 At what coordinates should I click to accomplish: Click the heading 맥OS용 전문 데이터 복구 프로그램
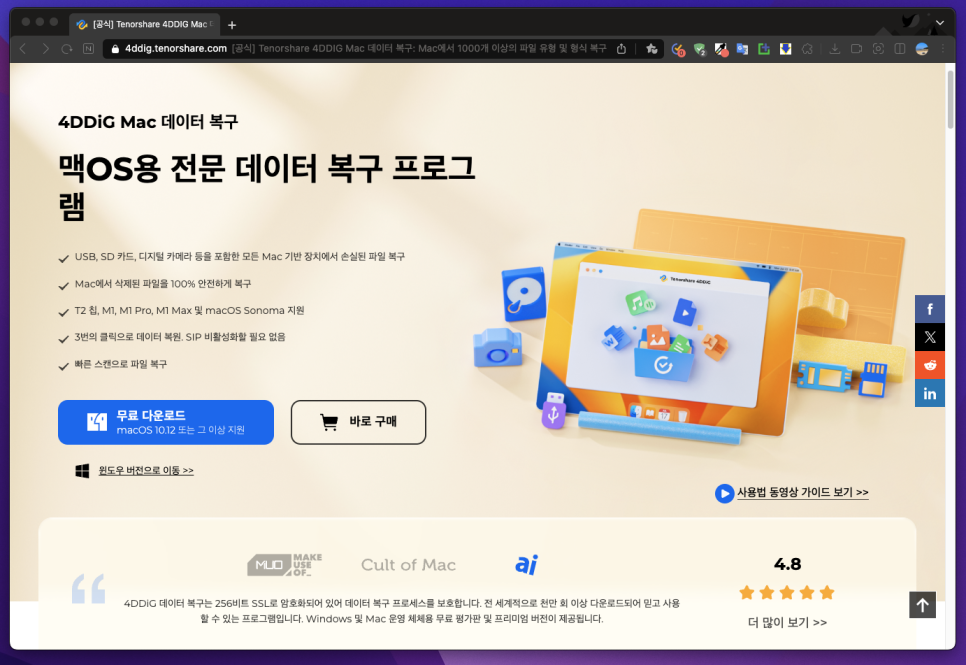click(x=266, y=187)
